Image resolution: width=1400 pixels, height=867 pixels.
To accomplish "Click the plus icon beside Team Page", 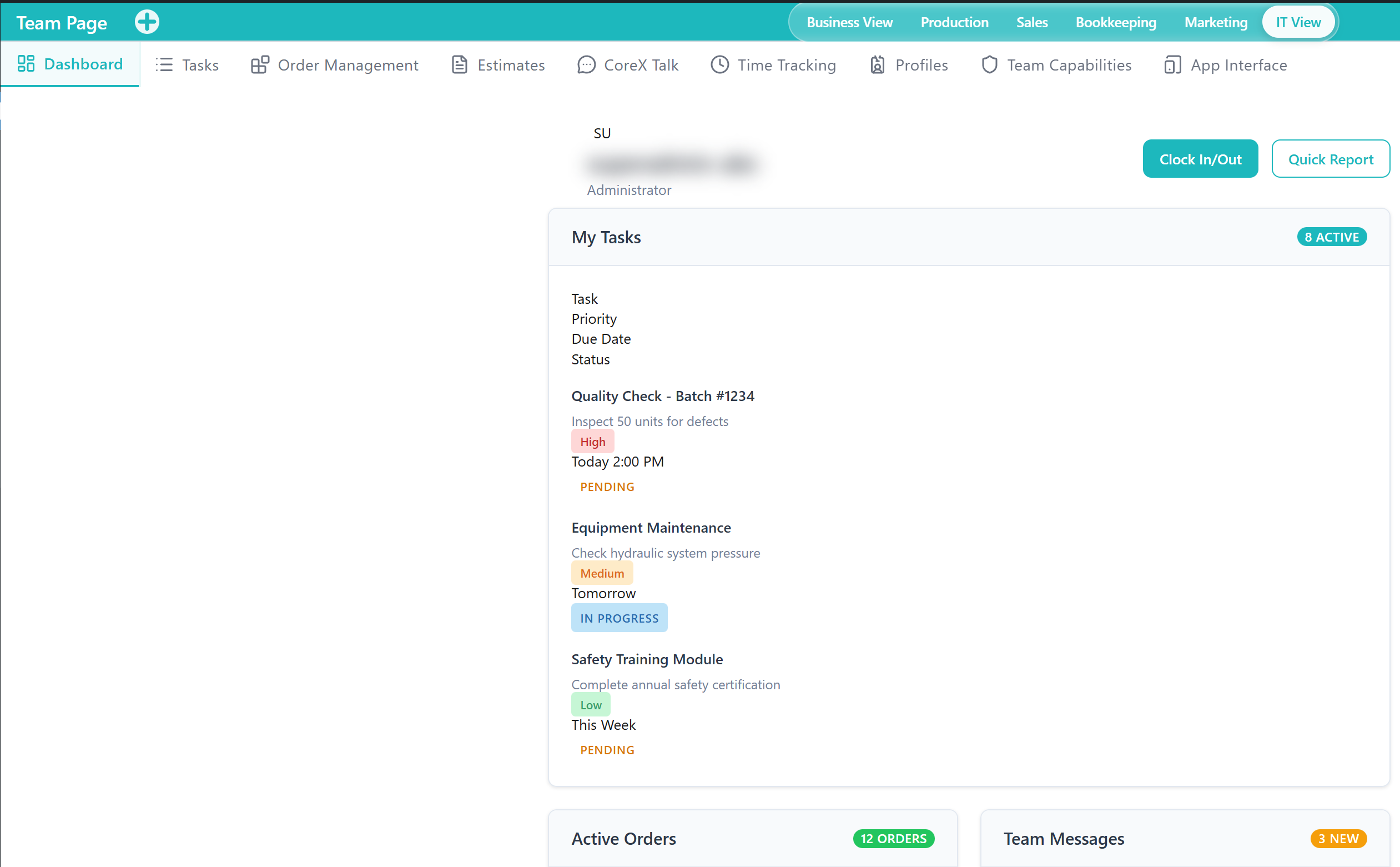I will coord(147,22).
